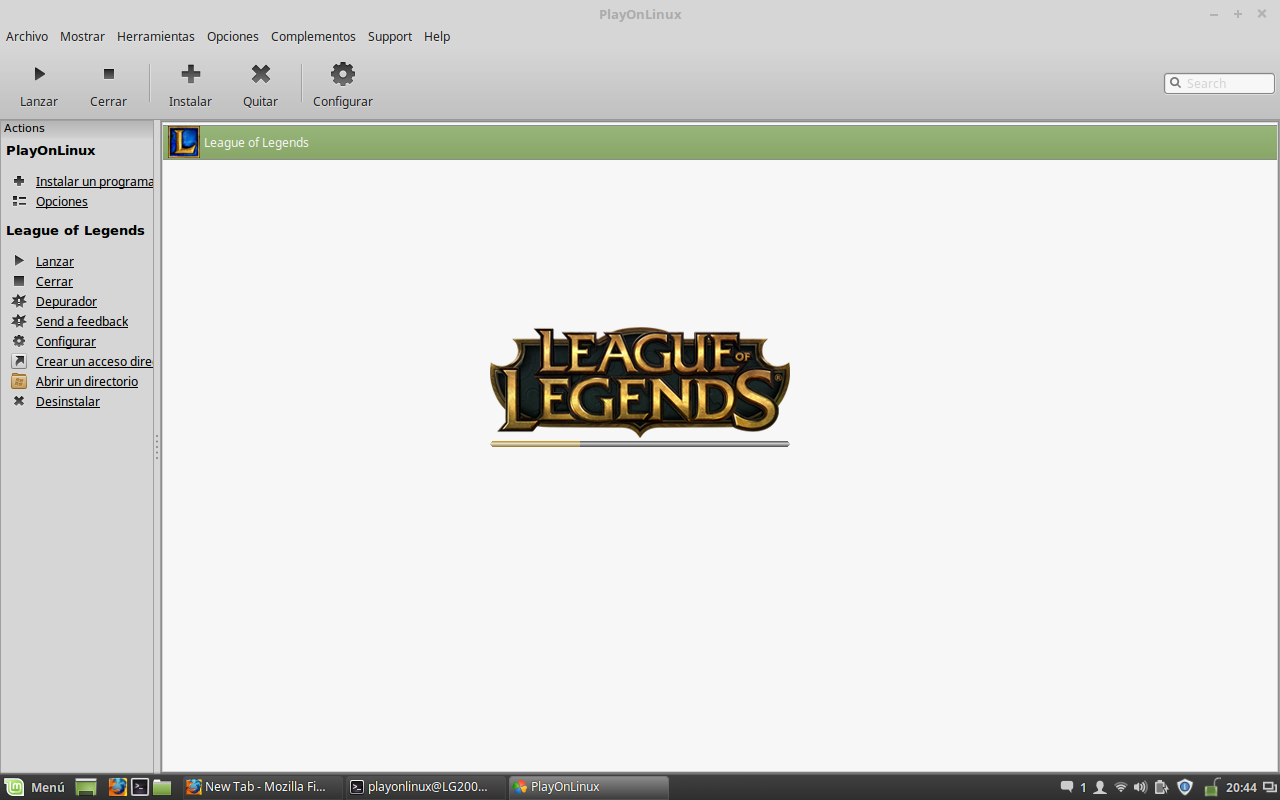The image size is (1280, 800).
Task: Switch to New Tab - Mozilla Firefox window
Action: click(x=262, y=787)
